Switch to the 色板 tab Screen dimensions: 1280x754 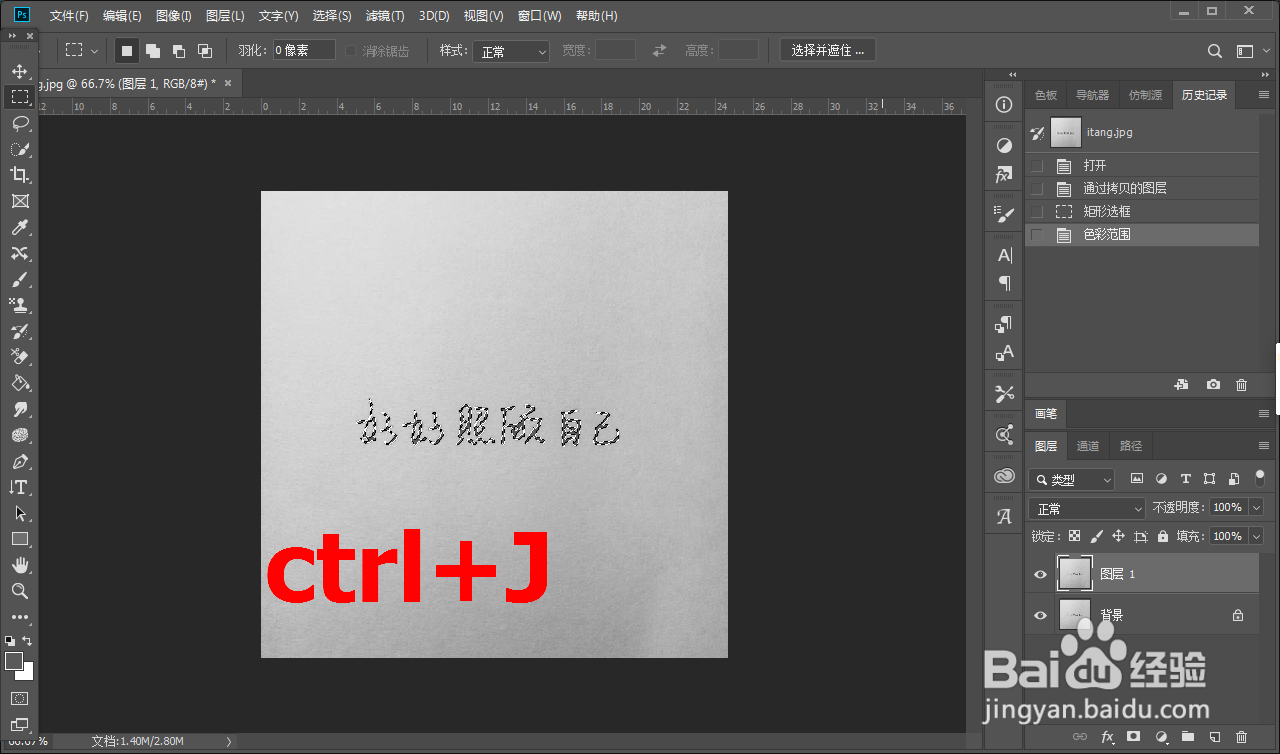[x=1046, y=95]
